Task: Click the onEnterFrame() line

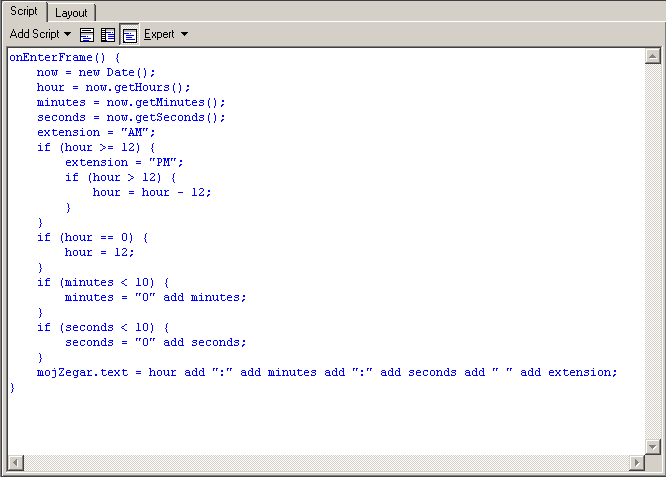Action: coord(65,57)
